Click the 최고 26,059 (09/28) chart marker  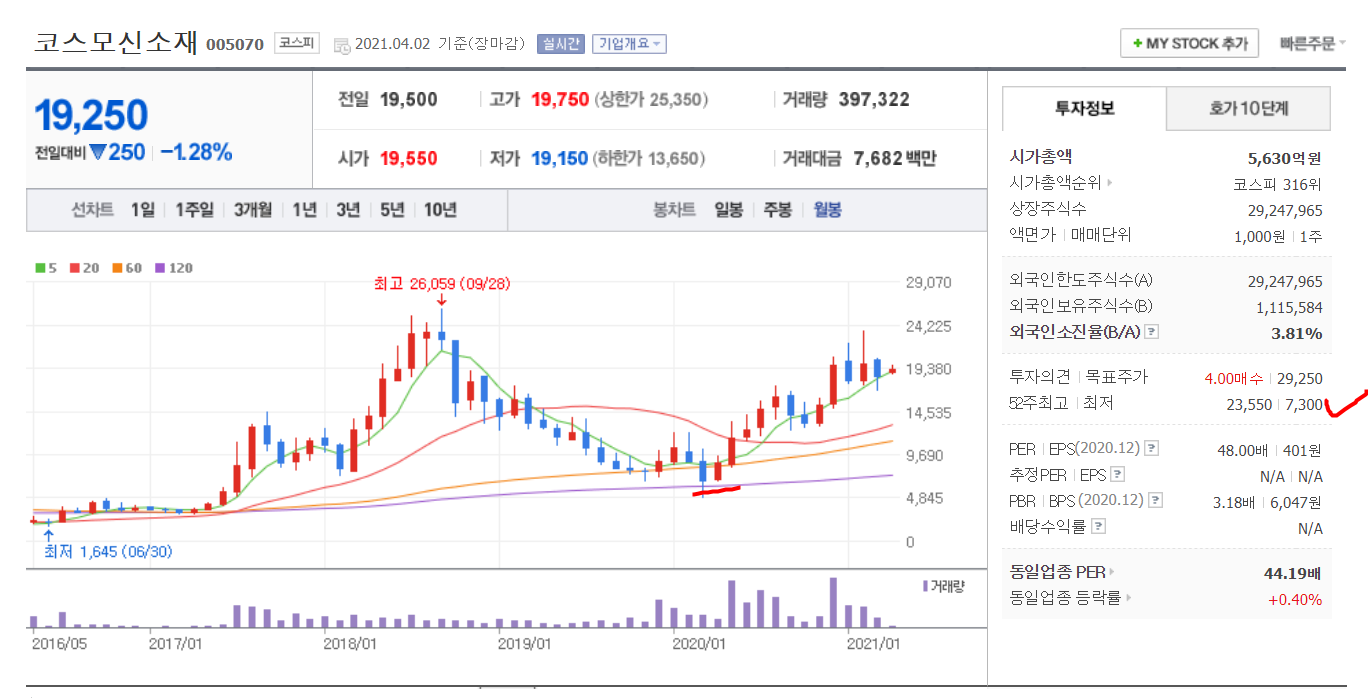tap(441, 285)
